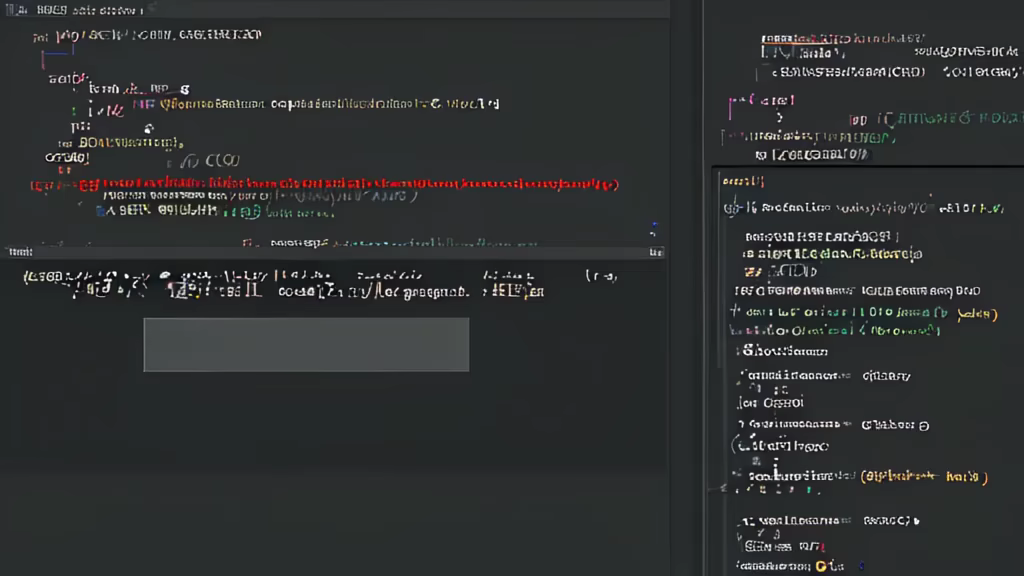1024x576 pixels.
Task: Click the large gray box in the bottom panel
Action: [306, 345]
